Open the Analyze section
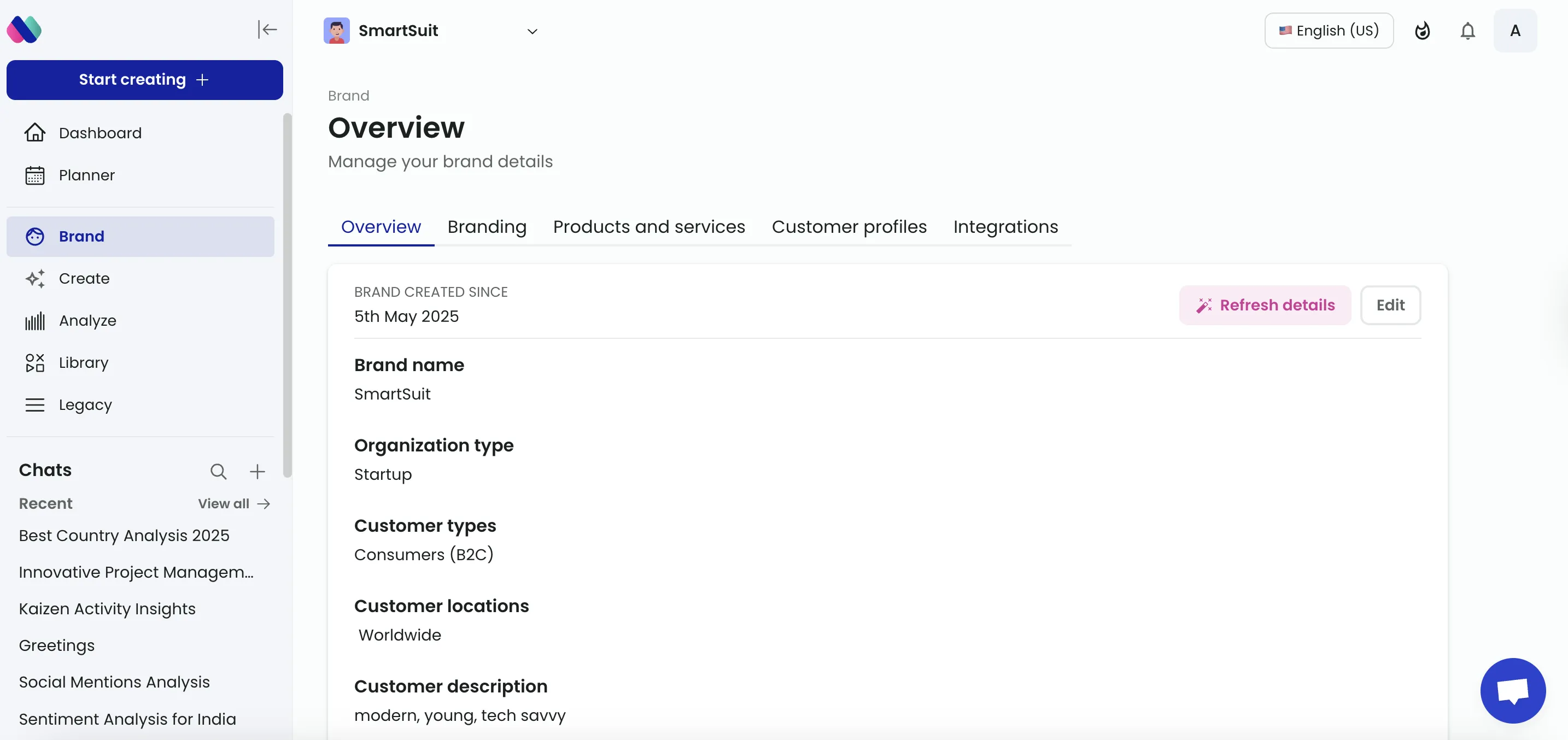The height and width of the screenshot is (740, 1568). [x=87, y=321]
